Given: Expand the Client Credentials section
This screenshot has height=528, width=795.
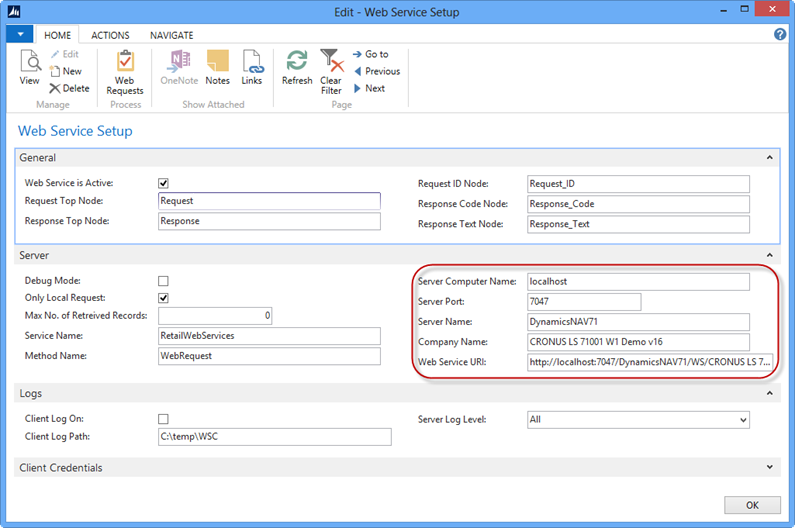Looking at the screenshot, I should coord(769,467).
